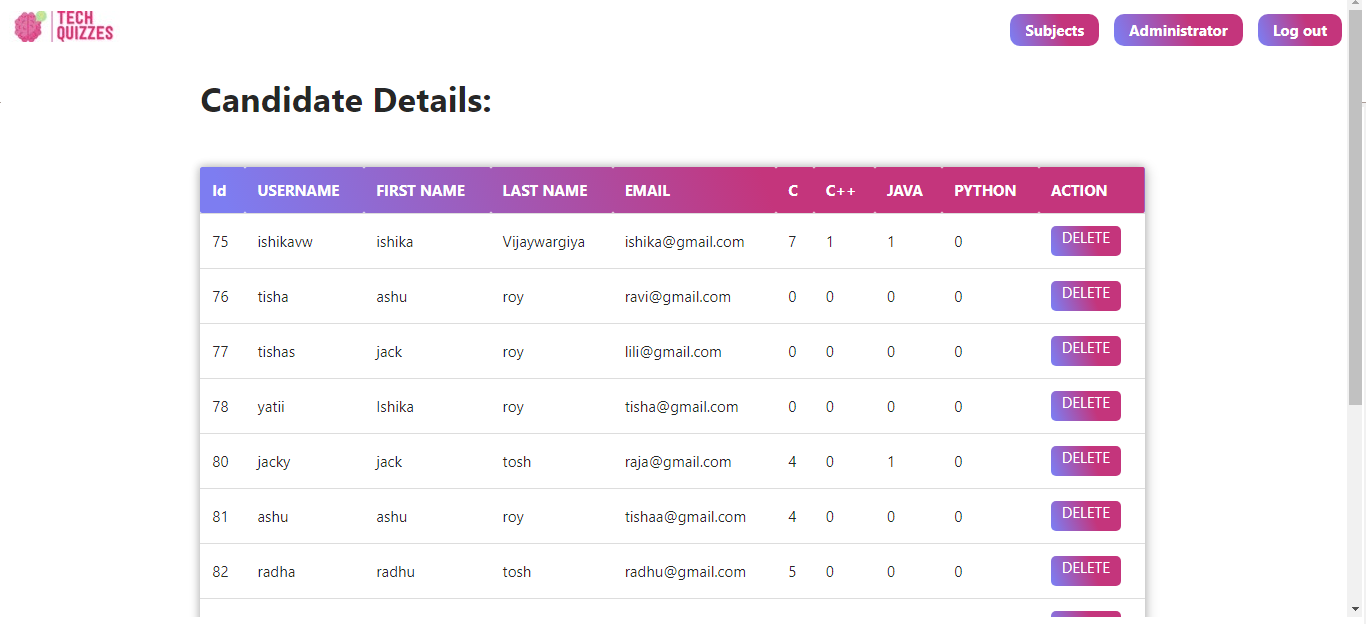
Task: Click the Tech Quizzes brain logo
Action: click(64, 26)
